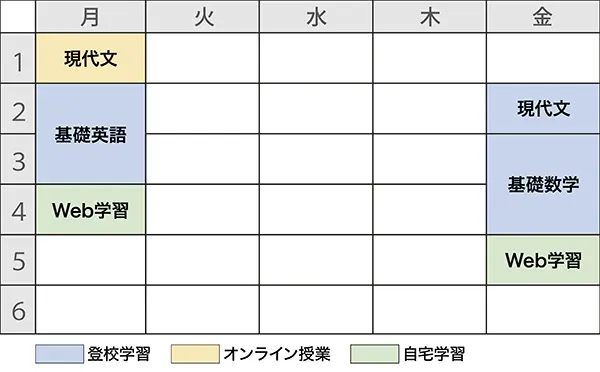Select the 水 column header
Image resolution: width=600 pixels, height=372 pixels.
[316, 16]
